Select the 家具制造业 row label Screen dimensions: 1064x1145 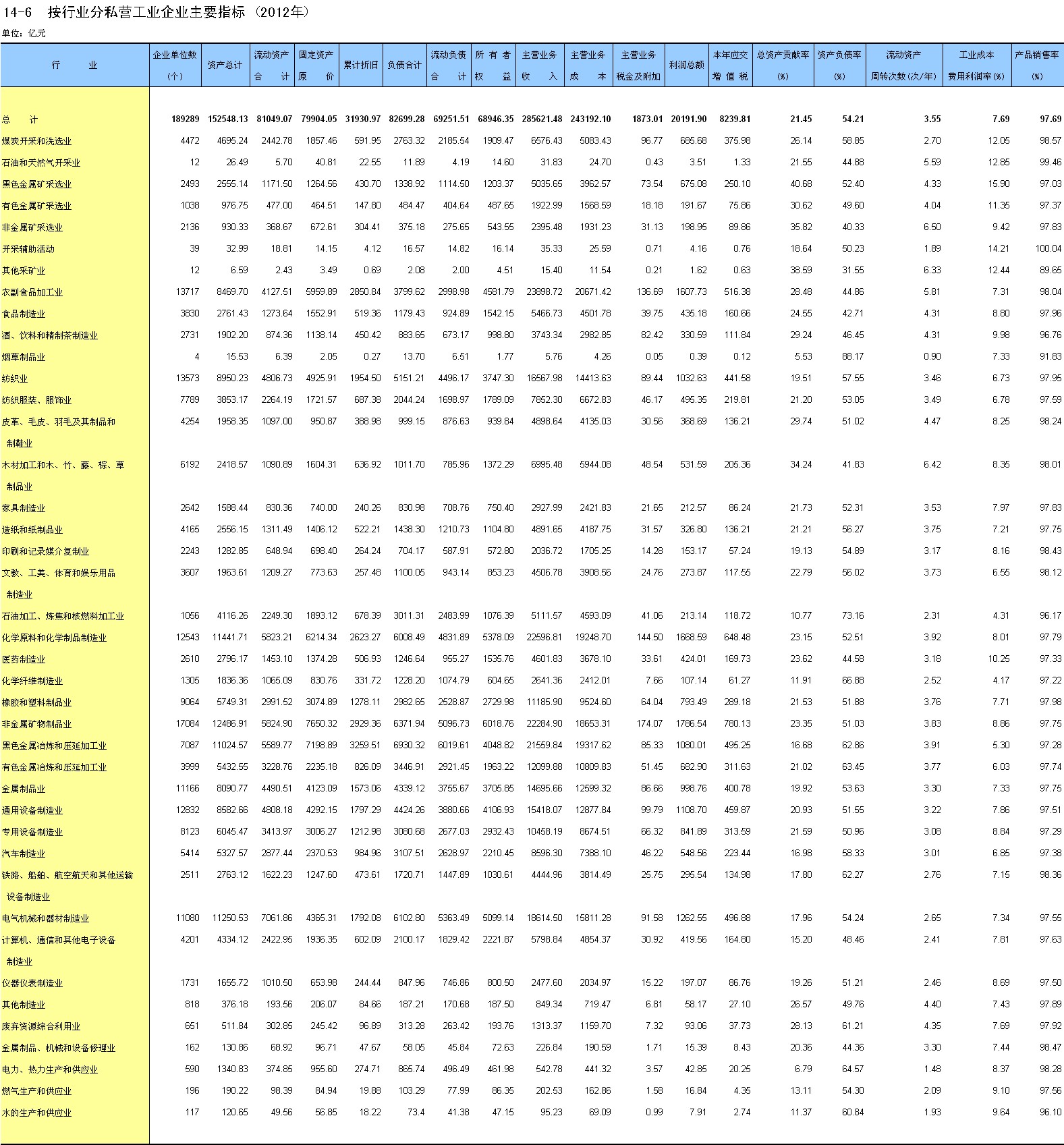(x=24, y=508)
